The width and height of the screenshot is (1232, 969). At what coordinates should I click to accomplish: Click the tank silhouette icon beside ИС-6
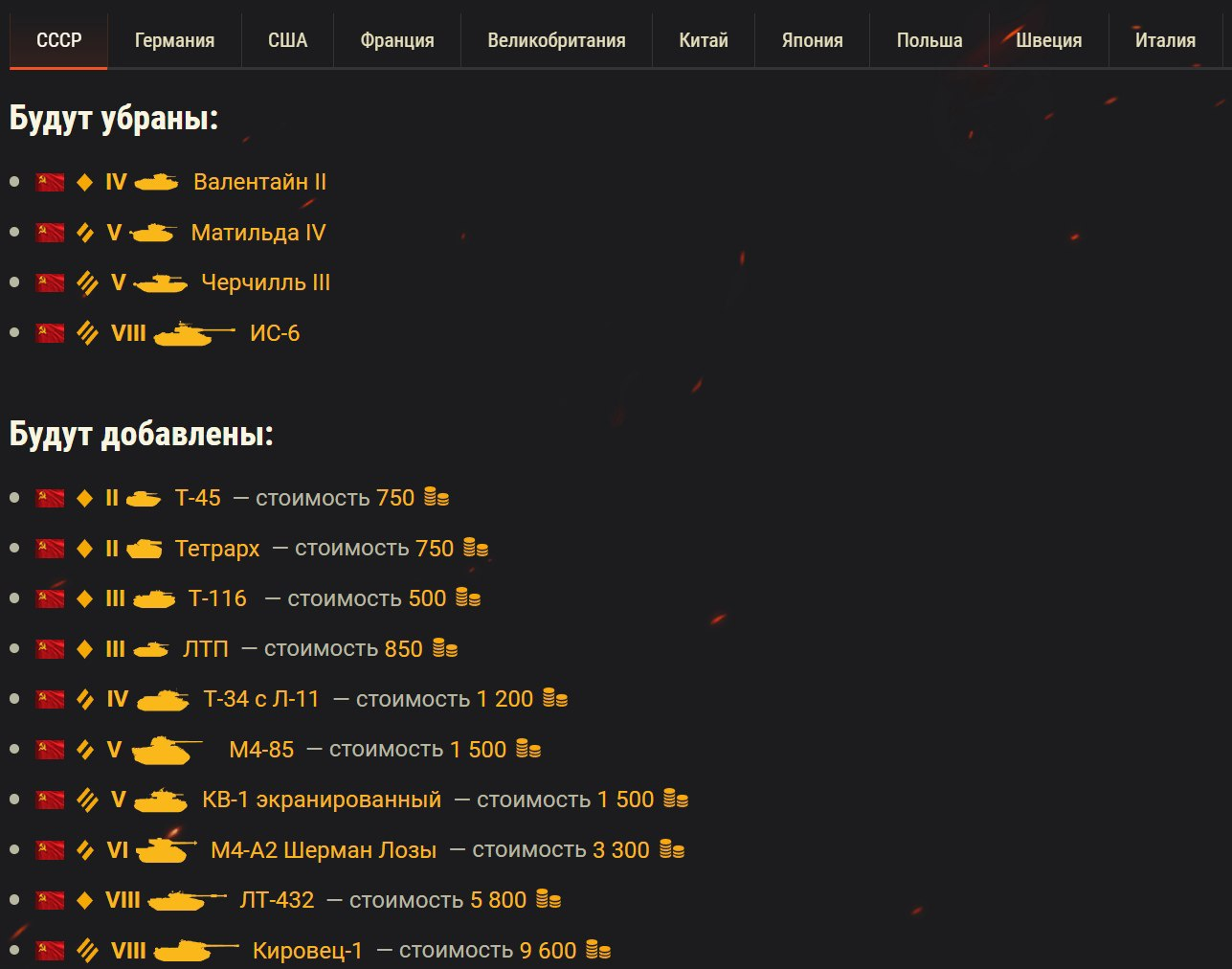(192, 333)
